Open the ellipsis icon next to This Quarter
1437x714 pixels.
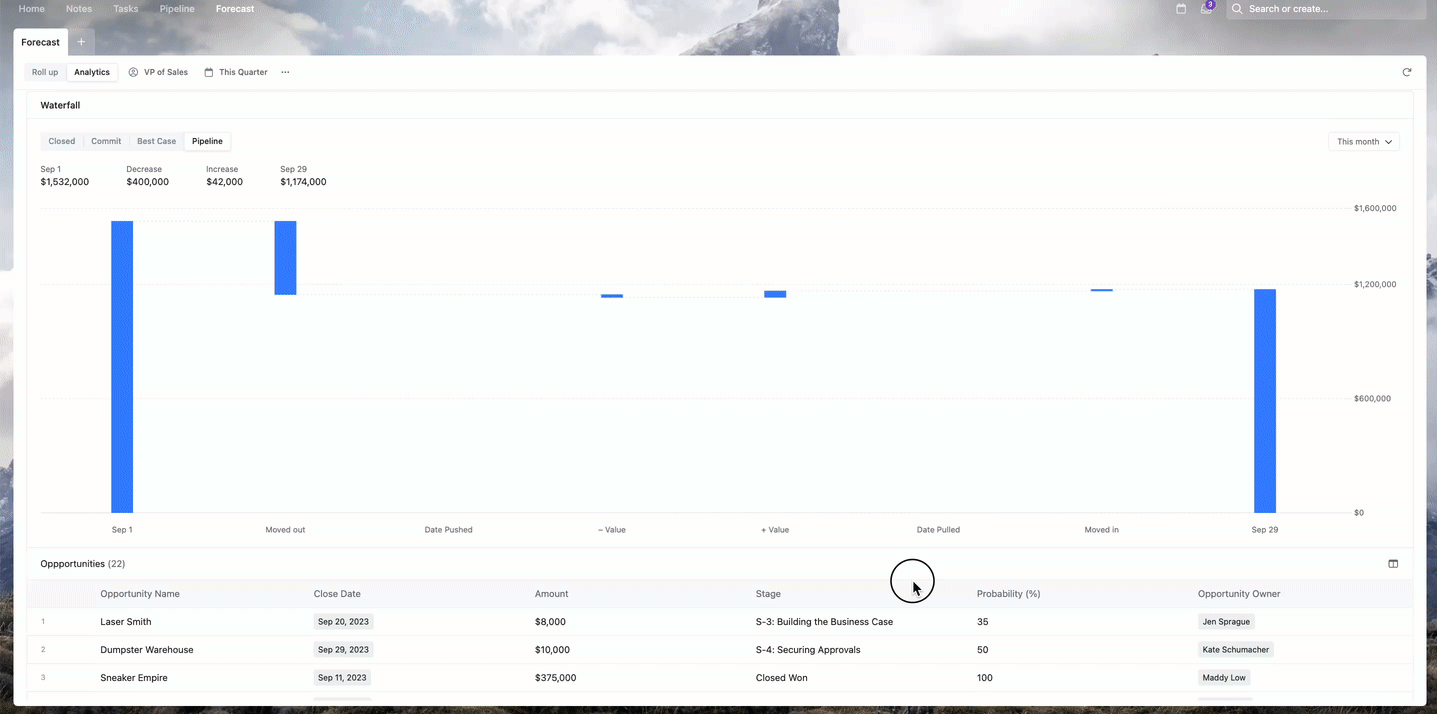click(285, 71)
